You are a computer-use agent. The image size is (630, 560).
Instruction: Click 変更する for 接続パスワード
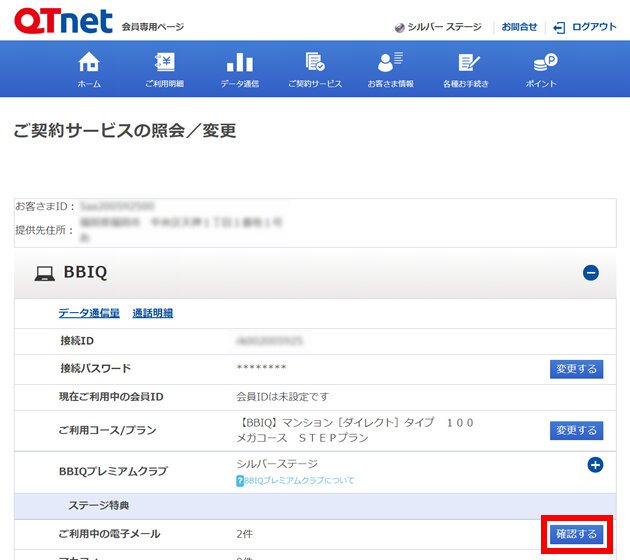pos(576,369)
